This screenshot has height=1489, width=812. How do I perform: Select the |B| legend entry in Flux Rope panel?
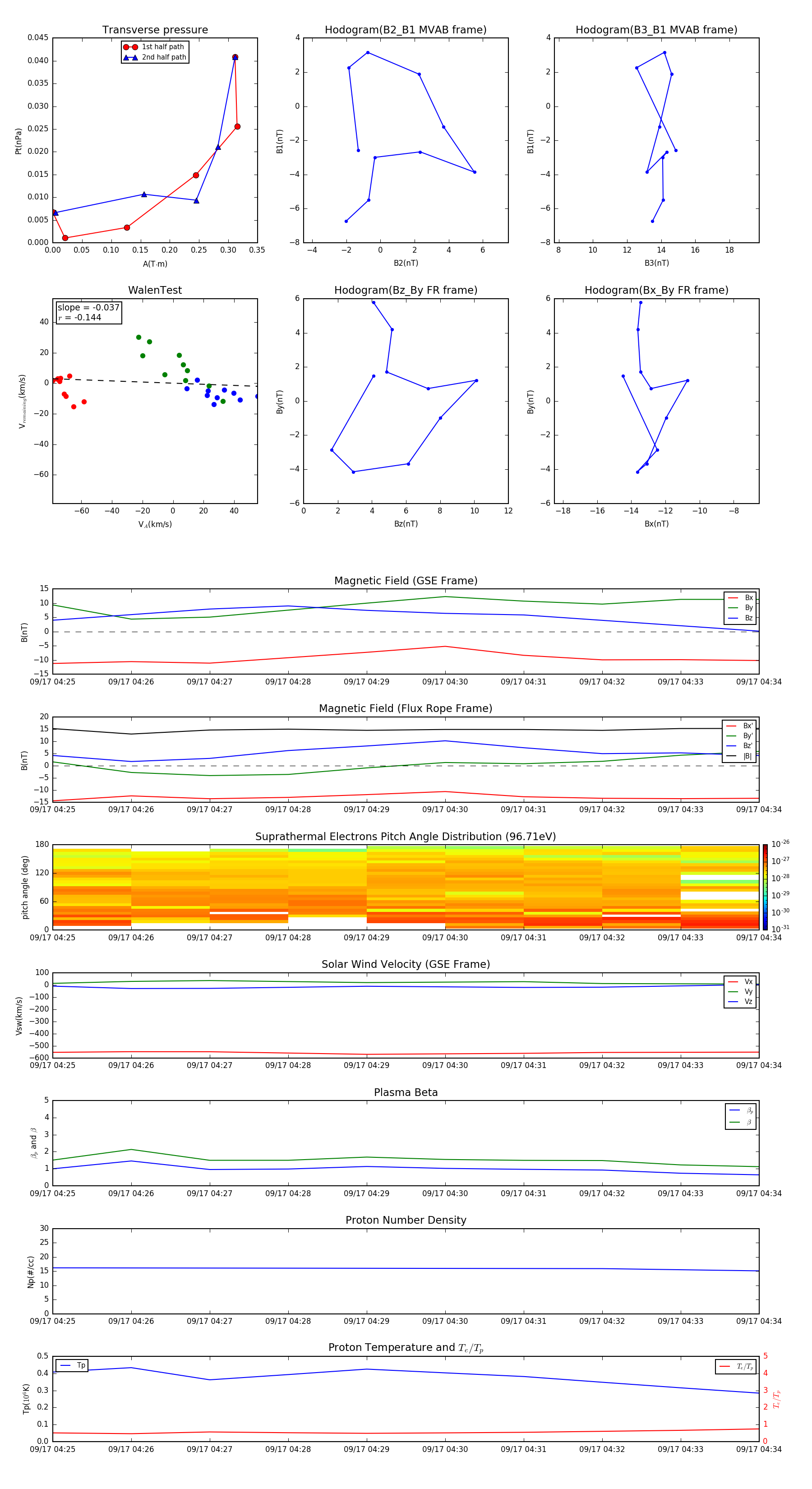click(x=740, y=757)
